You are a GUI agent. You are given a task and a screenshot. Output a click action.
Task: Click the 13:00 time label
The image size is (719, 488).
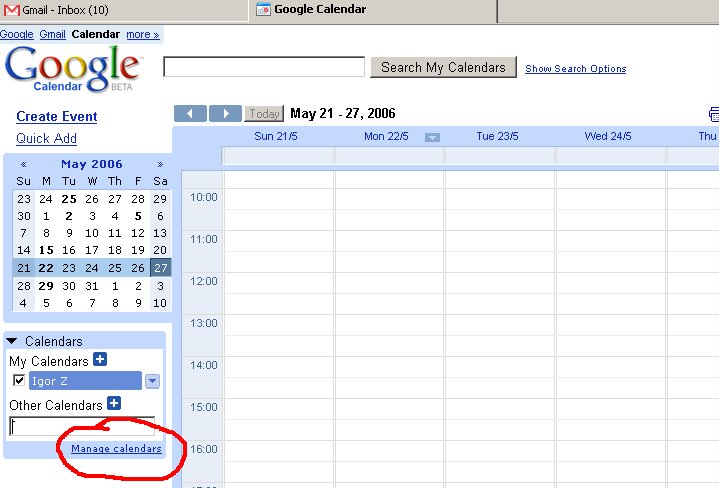[x=204, y=323]
